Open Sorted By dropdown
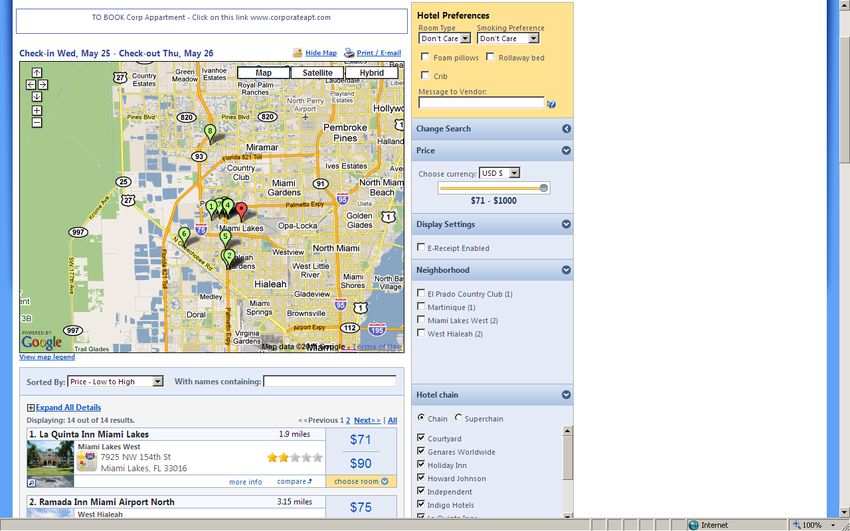The image size is (850, 531). pyautogui.click(x=115, y=381)
